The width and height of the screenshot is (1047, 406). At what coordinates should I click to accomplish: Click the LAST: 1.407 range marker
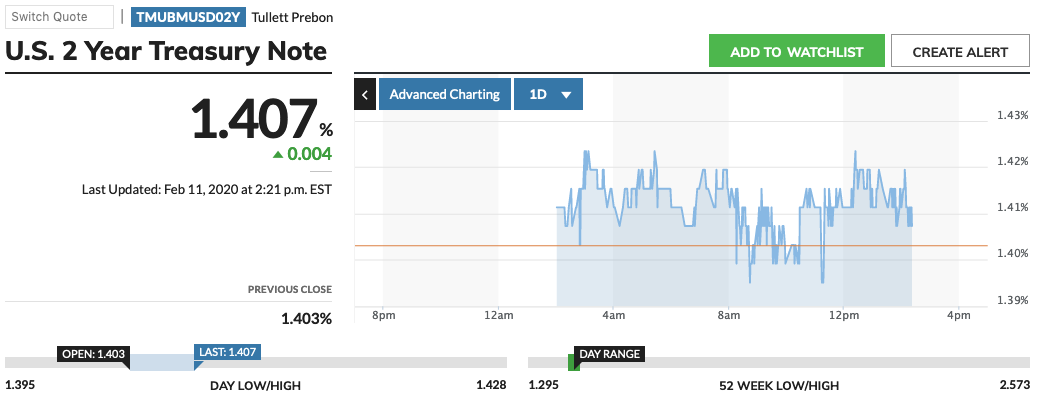point(227,353)
